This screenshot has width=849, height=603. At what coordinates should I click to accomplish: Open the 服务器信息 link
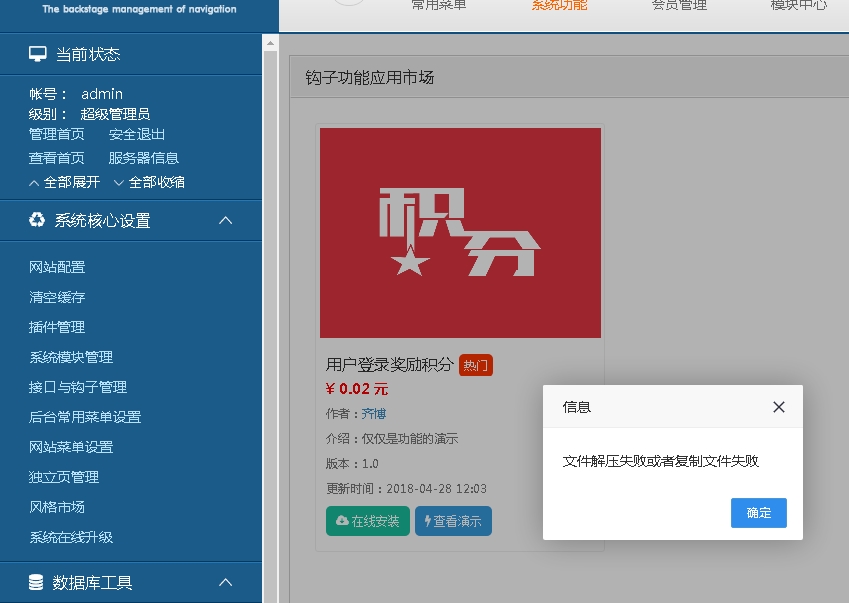pyautogui.click(x=143, y=158)
